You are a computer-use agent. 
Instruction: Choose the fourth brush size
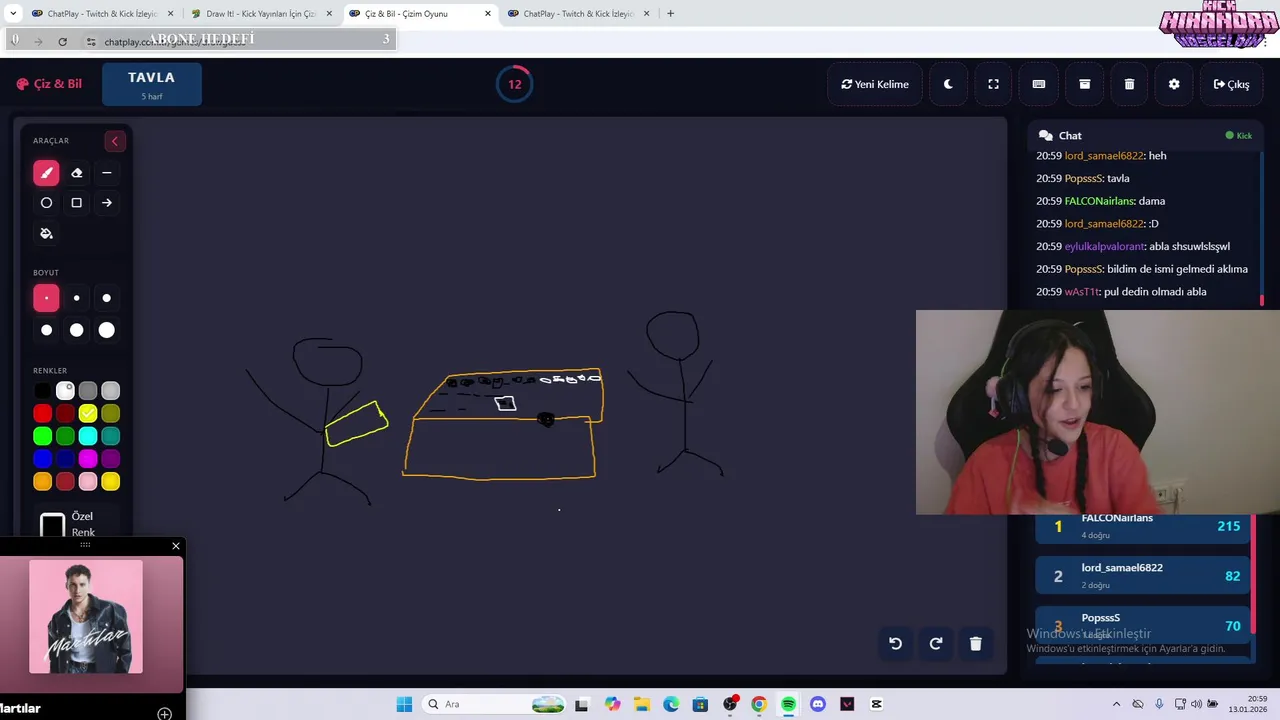point(46,330)
